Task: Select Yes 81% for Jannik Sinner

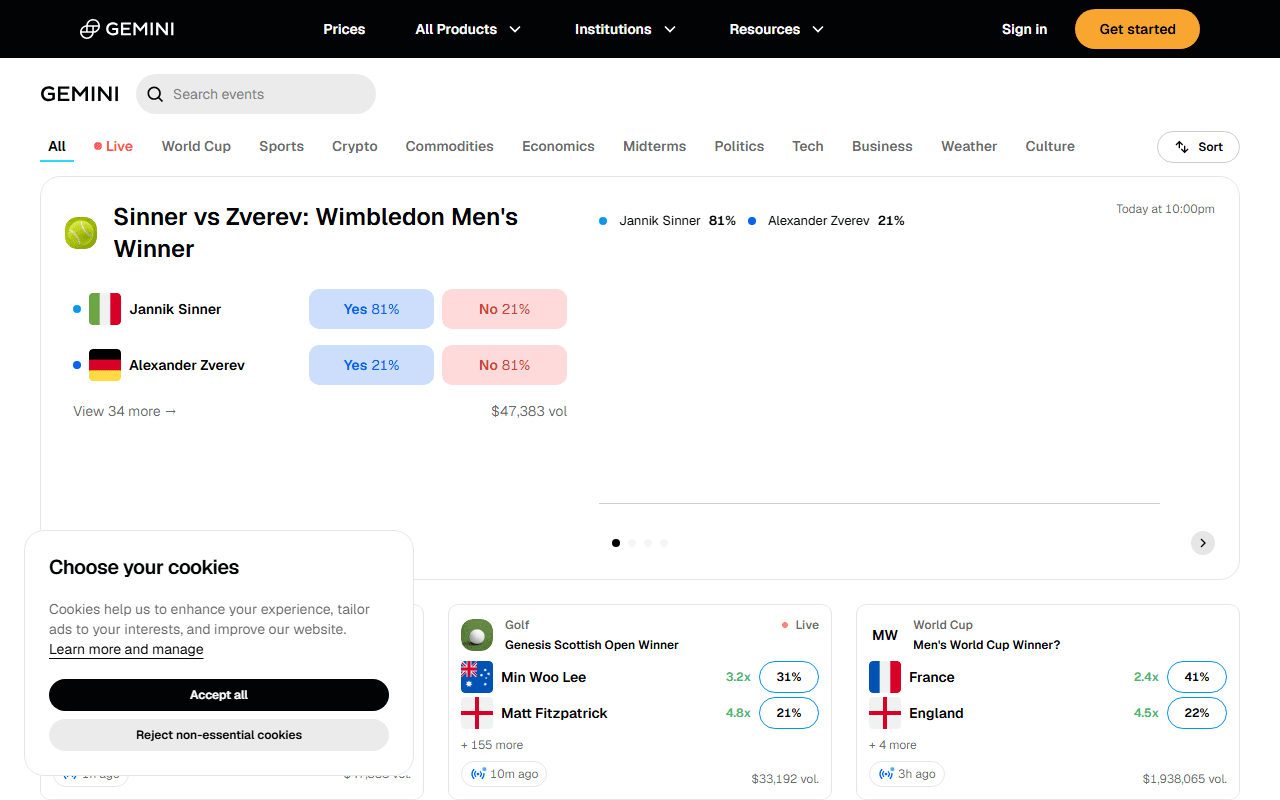Action: [371, 309]
